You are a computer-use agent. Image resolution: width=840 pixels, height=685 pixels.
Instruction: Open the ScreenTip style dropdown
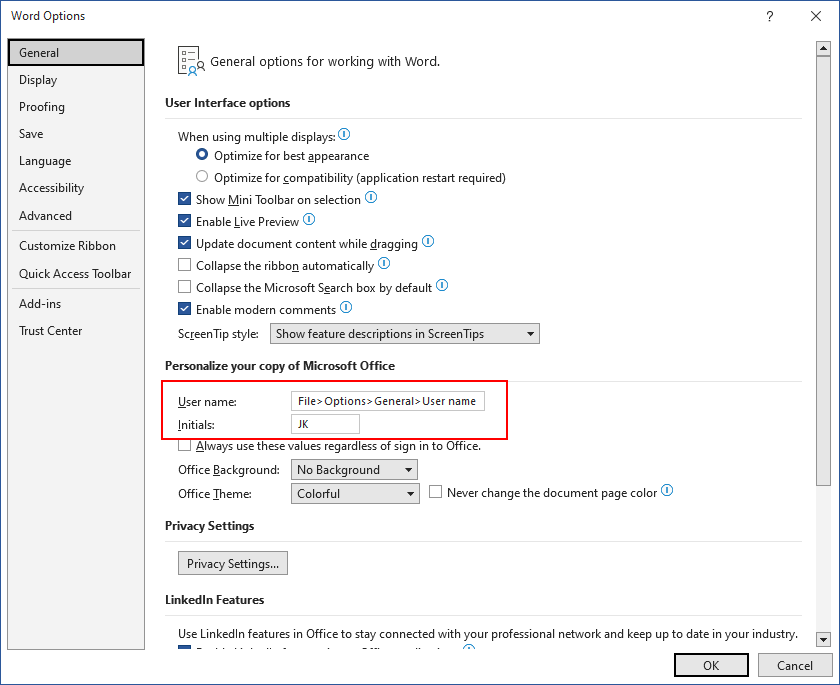(x=404, y=334)
